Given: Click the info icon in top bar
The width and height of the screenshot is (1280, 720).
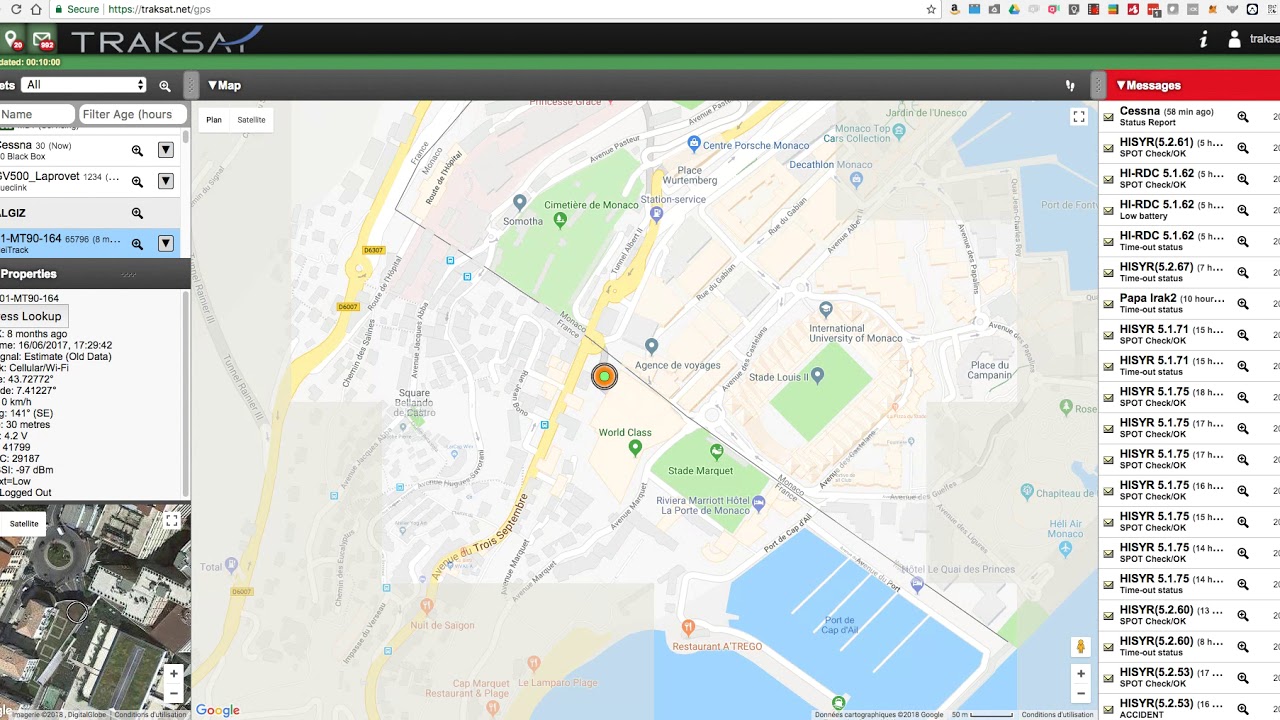Looking at the screenshot, I should click(1204, 39).
